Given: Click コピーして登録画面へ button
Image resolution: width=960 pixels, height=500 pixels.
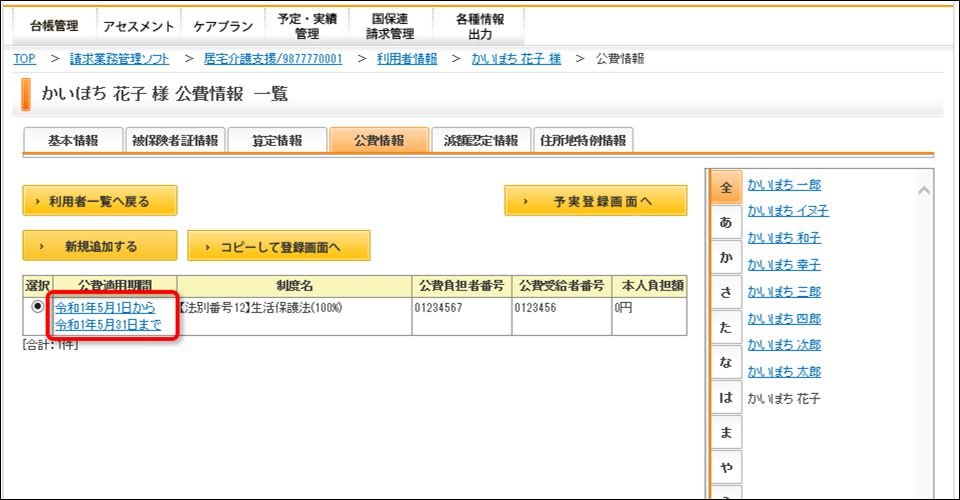Looking at the screenshot, I should 279,246.
